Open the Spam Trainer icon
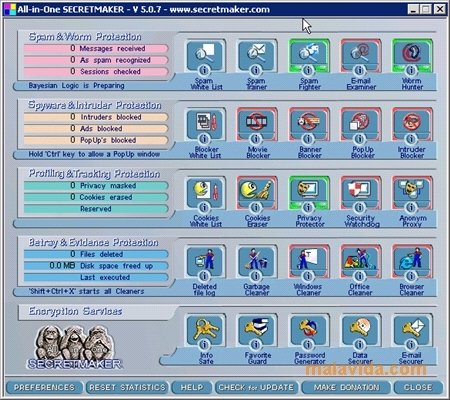The height and width of the screenshot is (400, 450). (x=256, y=55)
